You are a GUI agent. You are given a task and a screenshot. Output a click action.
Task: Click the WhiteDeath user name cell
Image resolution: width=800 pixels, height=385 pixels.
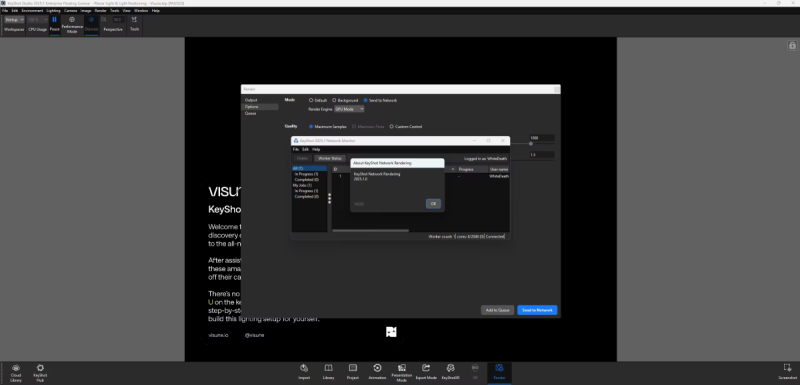click(x=498, y=176)
